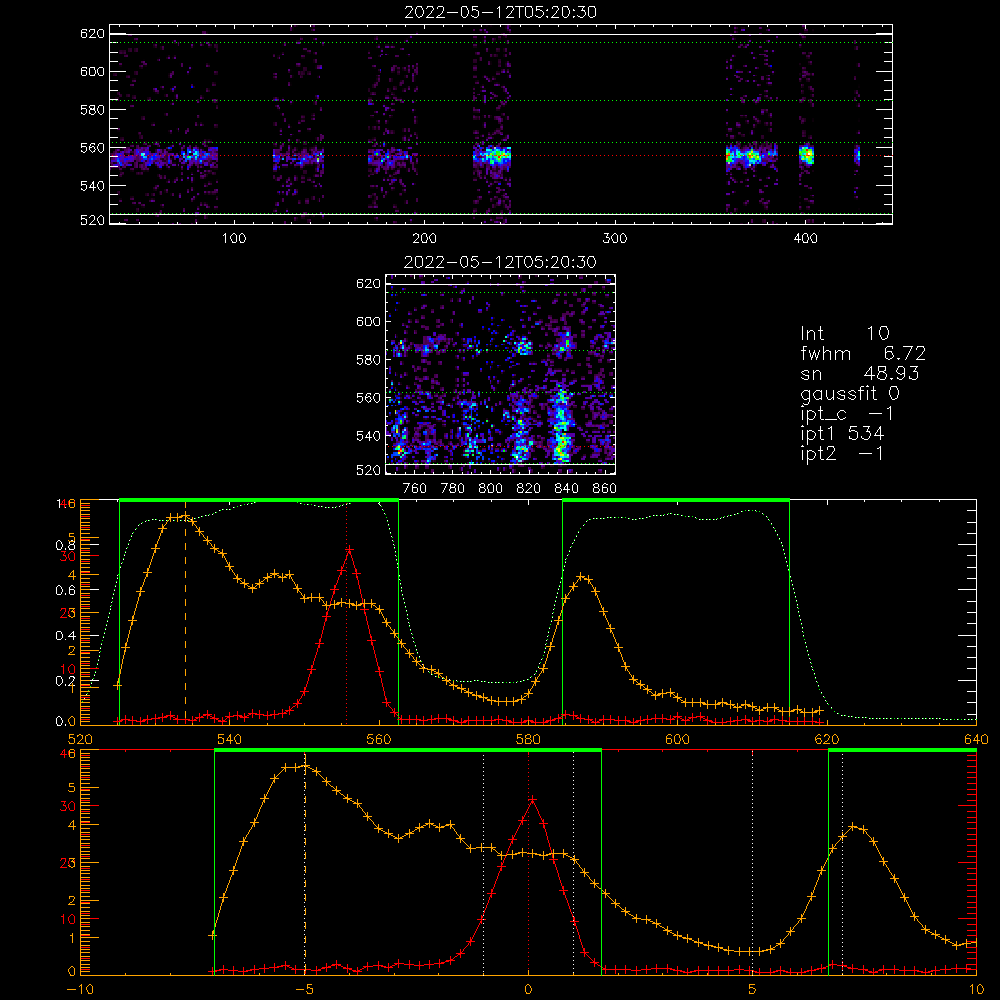Click x-axis label "820" under the small image
The height and width of the screenshot is (1000, 1000).
click(529, 489)
